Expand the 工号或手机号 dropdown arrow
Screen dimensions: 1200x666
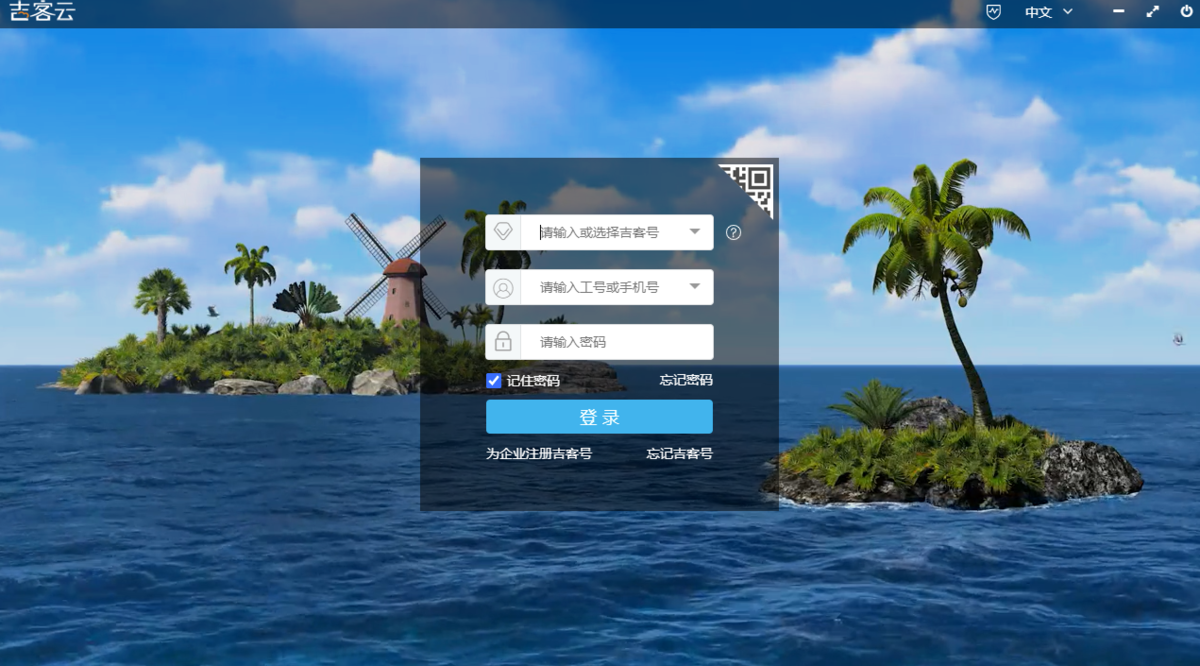[695, 287]
